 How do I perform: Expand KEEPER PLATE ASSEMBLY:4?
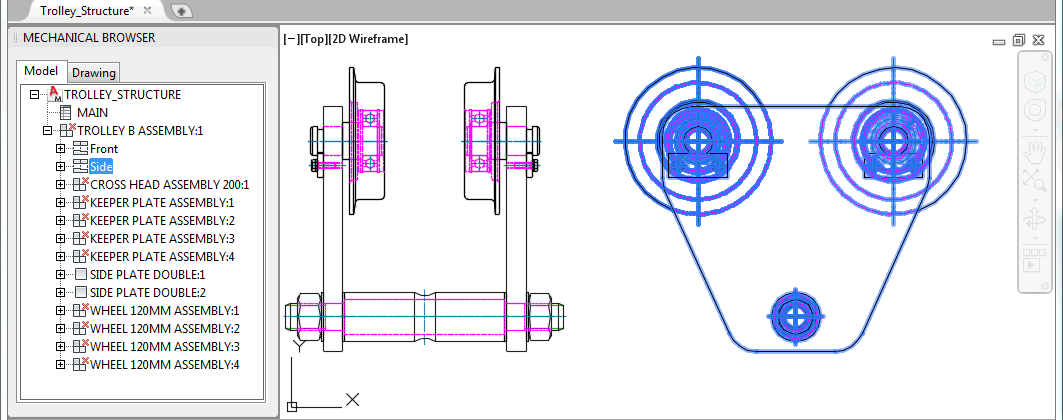[60, 257]
